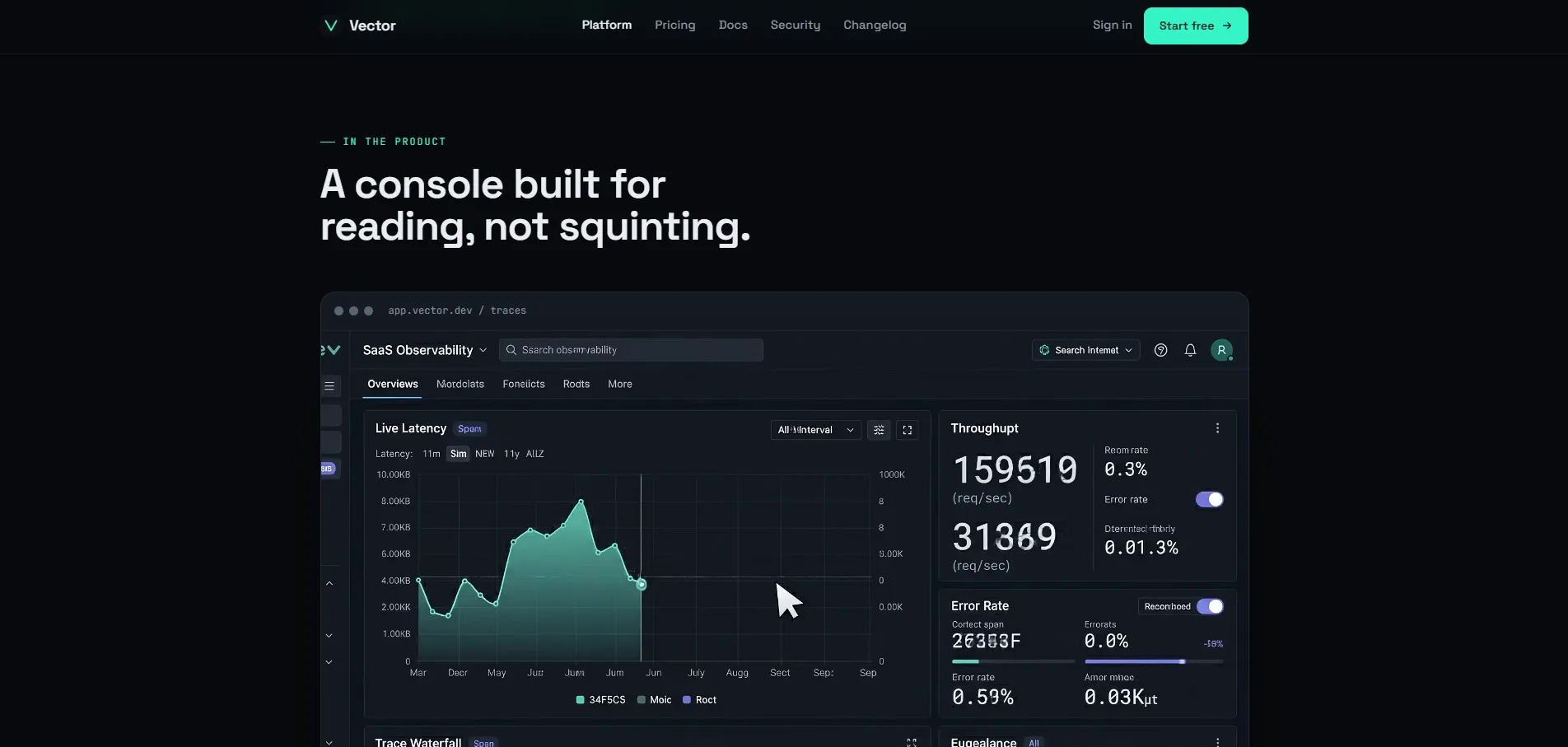
Task: Switch to the Overviews tab
Action: (x=393, y=384)
